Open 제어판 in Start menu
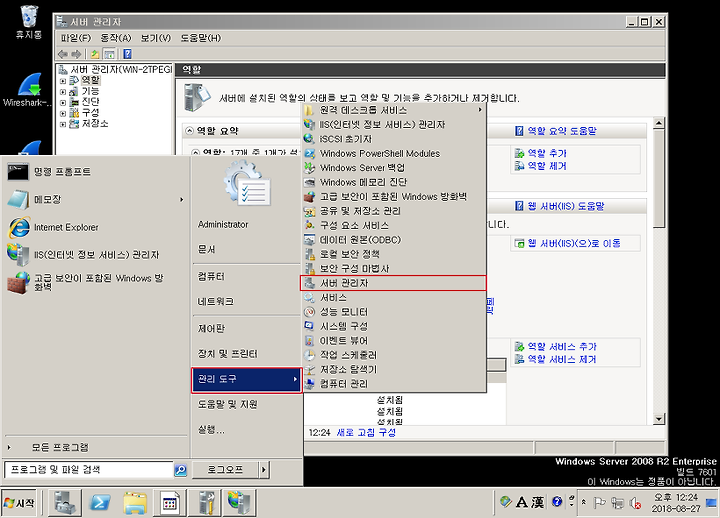The height and width of the screenshot is (518, 720). tap(211, 329)
